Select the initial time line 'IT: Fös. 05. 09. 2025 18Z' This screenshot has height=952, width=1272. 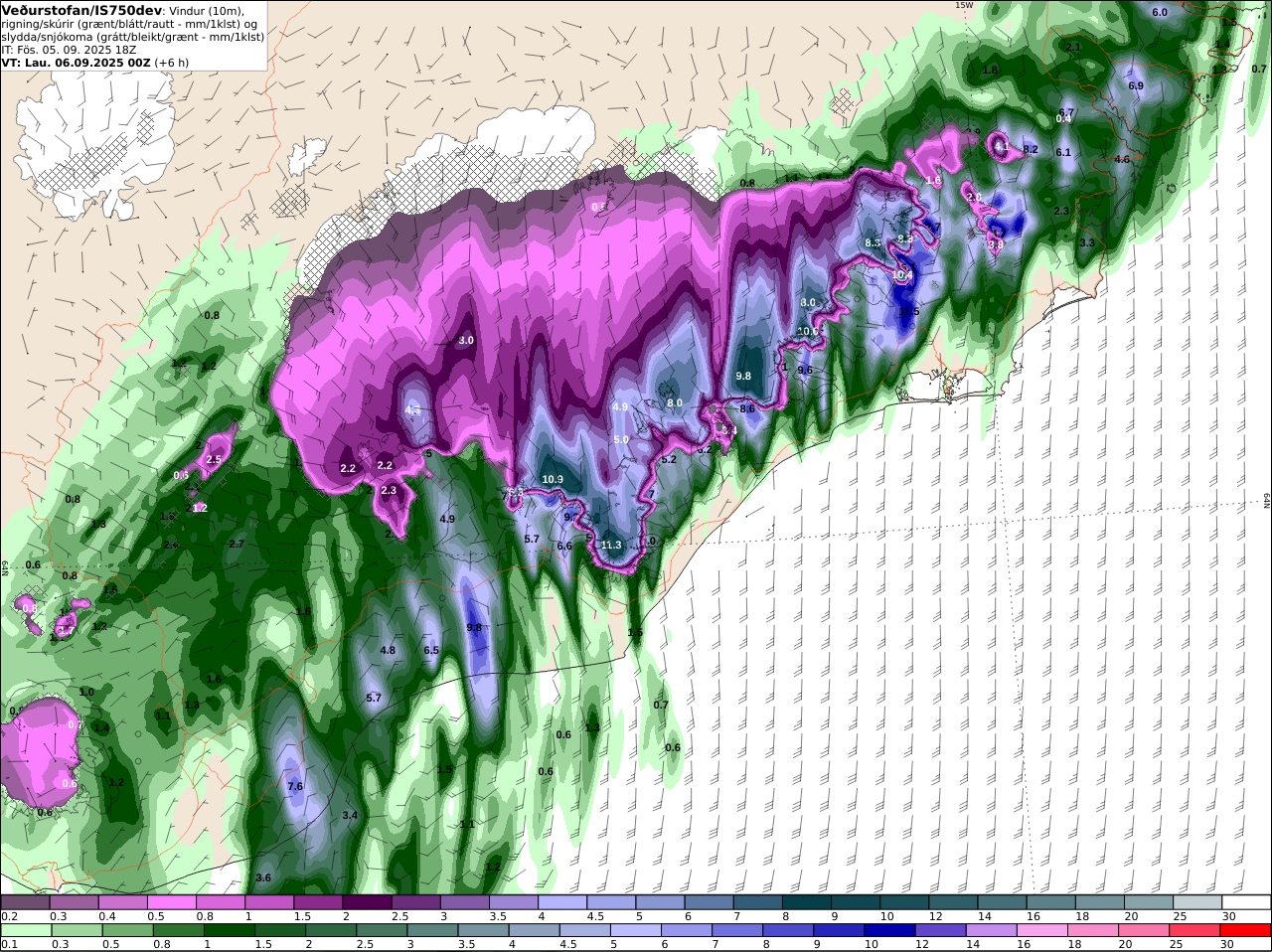(x=69, y=49)
